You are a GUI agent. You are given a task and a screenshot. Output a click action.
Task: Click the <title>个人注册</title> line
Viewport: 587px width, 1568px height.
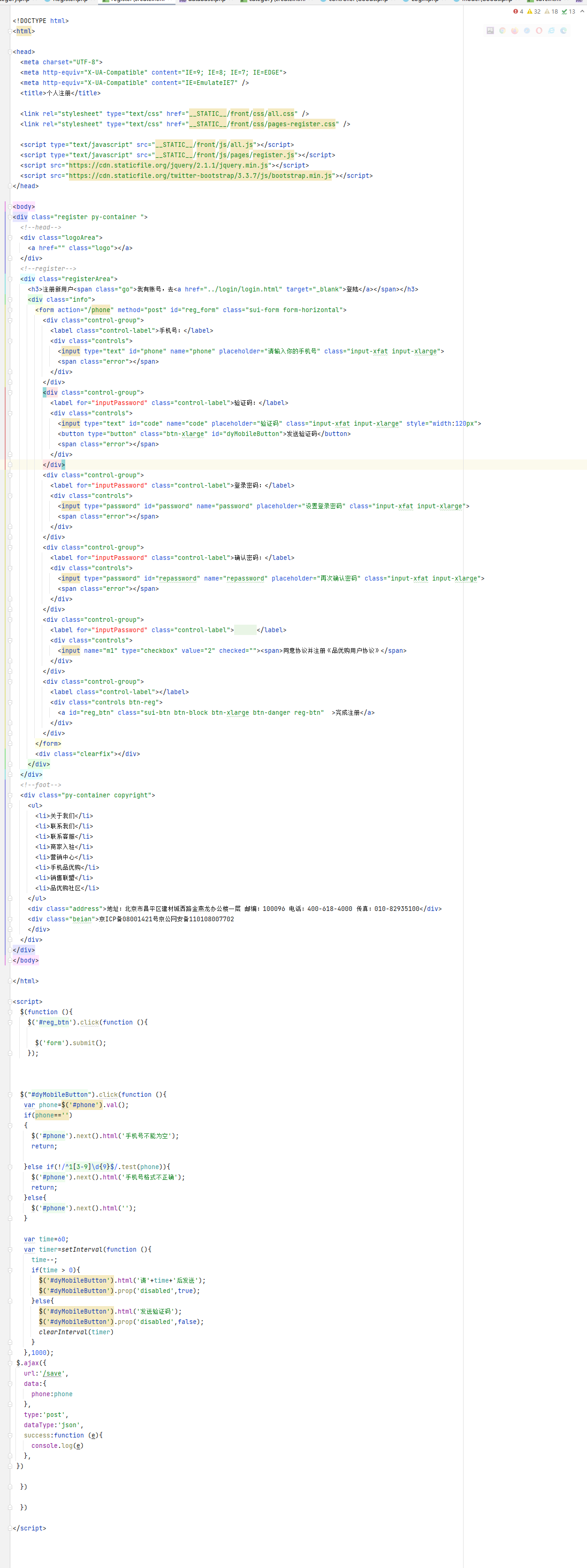point(60,94)
